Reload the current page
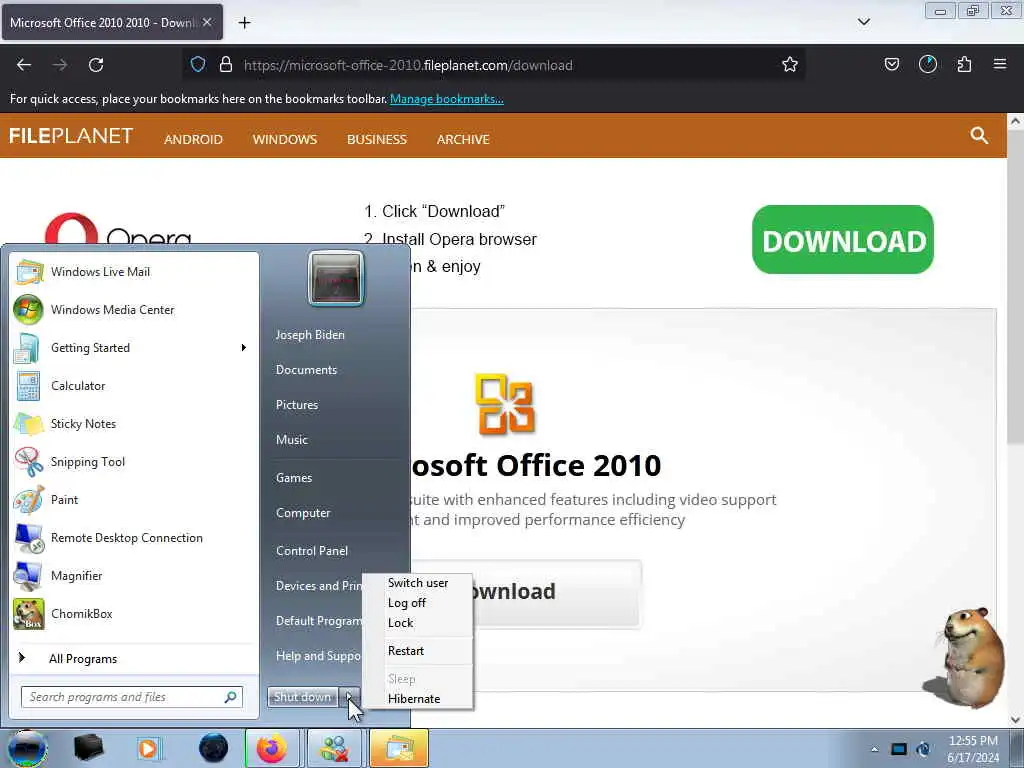This screenshot has height=768, width=1024. click(x=96, y=65)
